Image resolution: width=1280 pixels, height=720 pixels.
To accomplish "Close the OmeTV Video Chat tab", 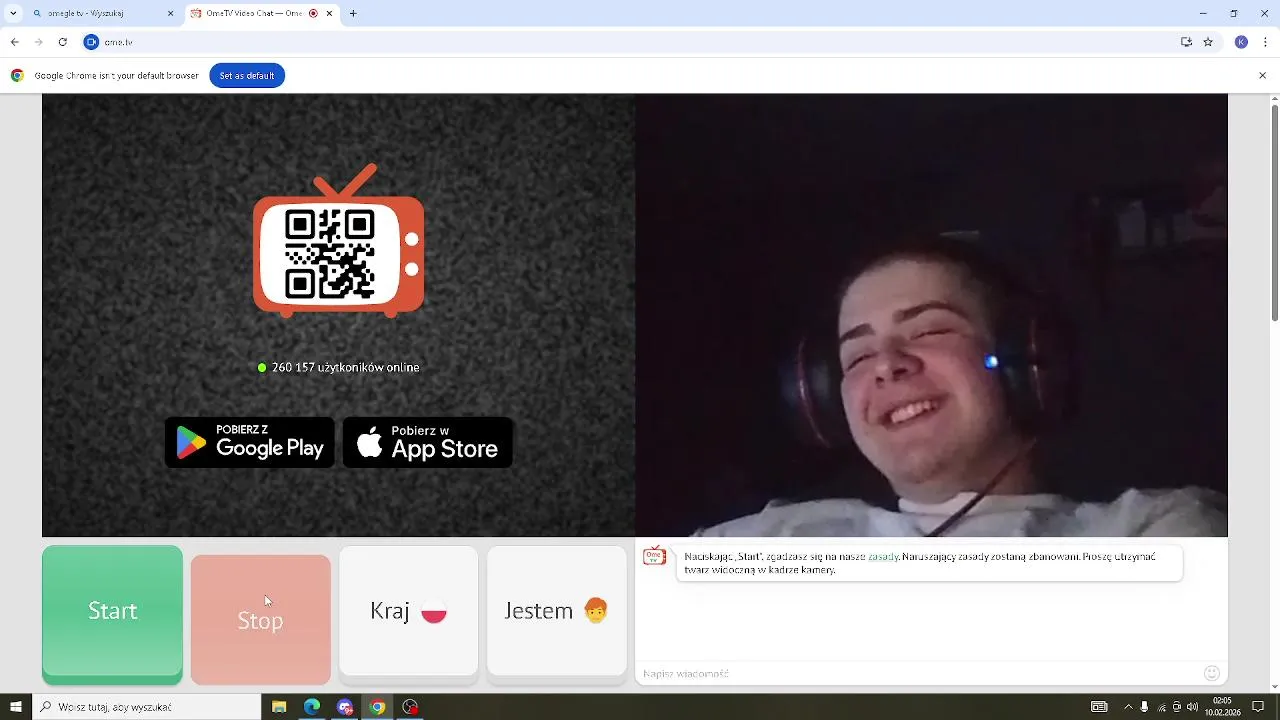I will pos(329,14).
